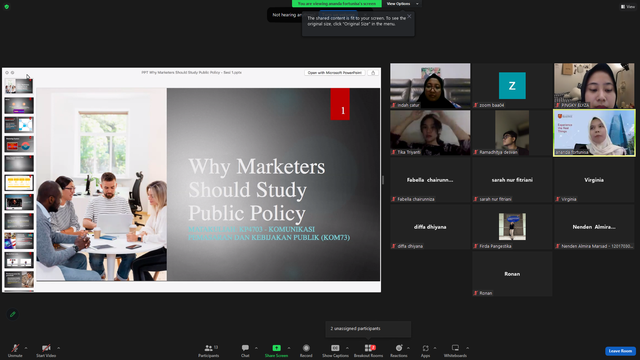This screenshot has height=360, width=640.
Task: Select the zoom baa04 participant tile
Action: coord(512,86)
